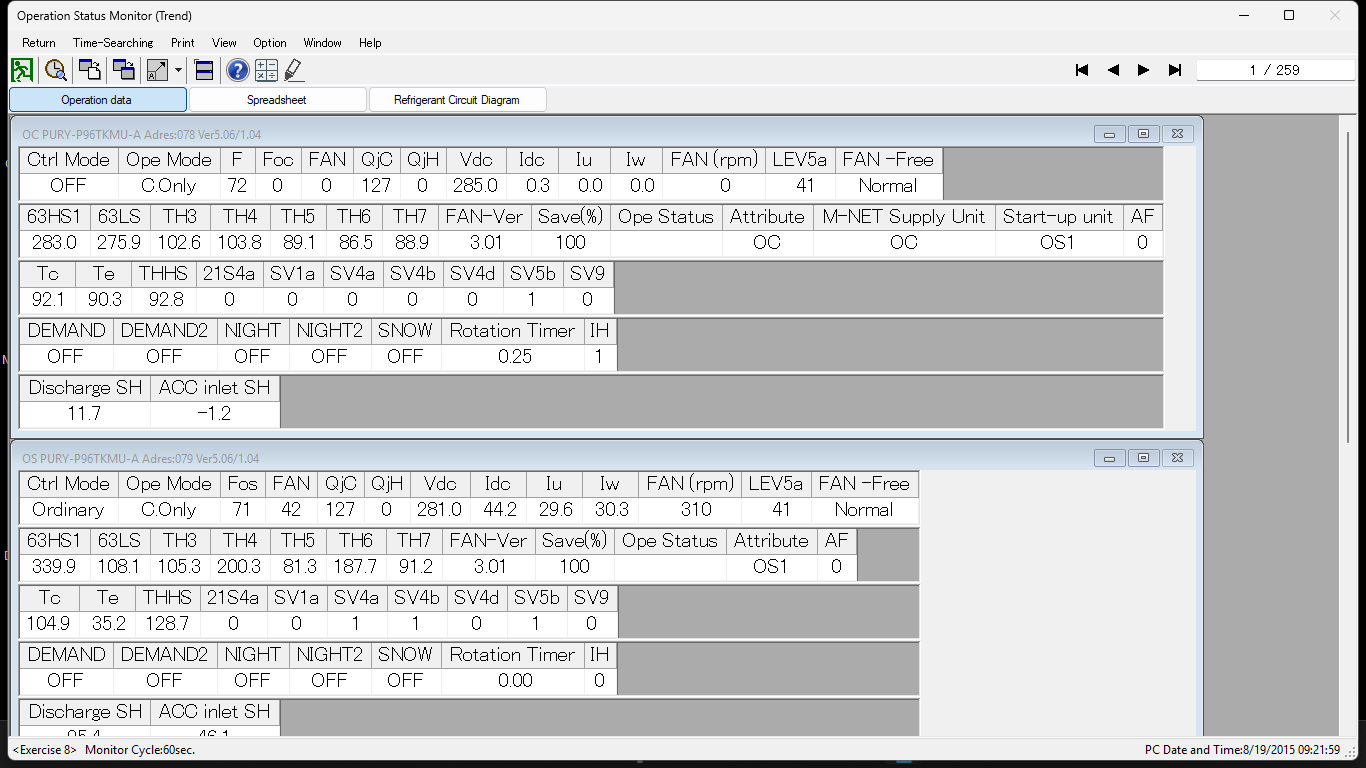Click the TH3 value 102.6
Screen dimensions: 1366x768
[x=179, y=242]
